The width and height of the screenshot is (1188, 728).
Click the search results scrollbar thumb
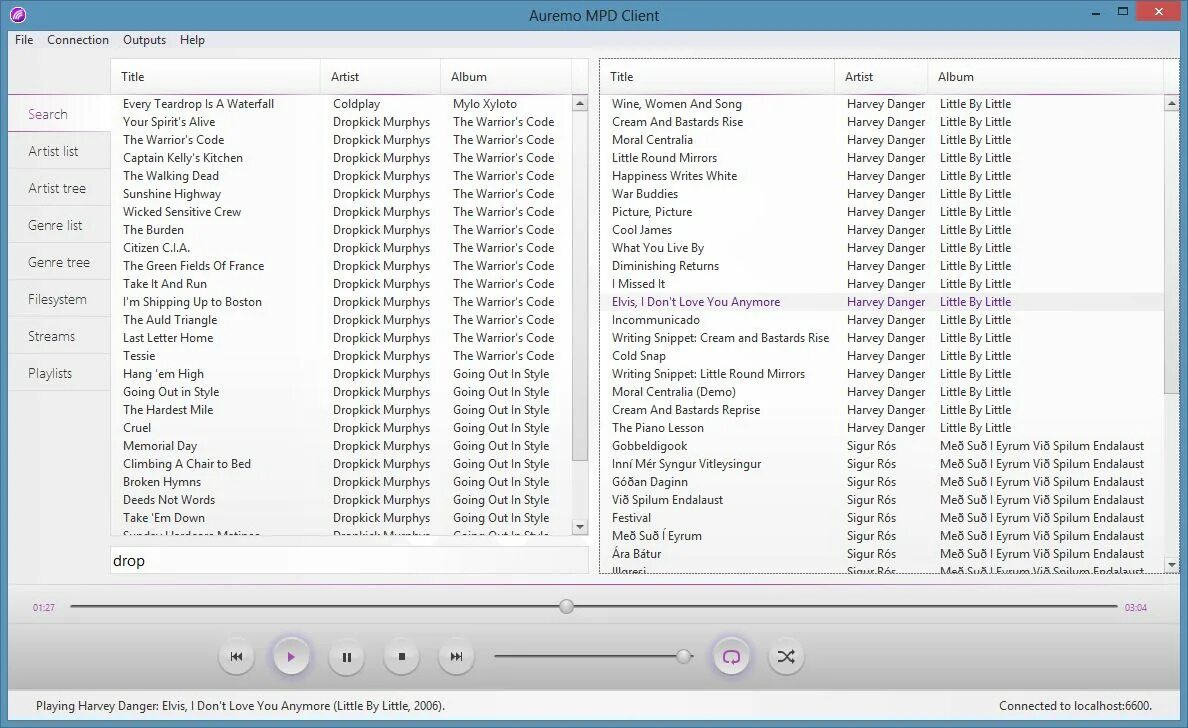tap(580, 286)
